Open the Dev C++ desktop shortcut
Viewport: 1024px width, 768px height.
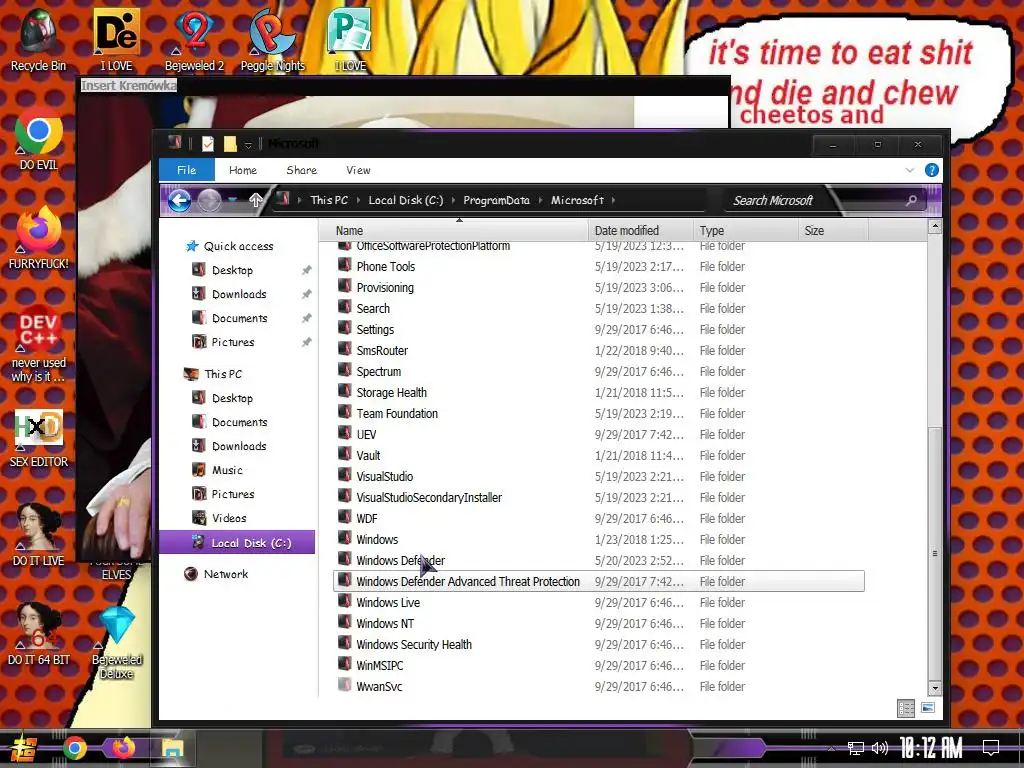(38, 345)
